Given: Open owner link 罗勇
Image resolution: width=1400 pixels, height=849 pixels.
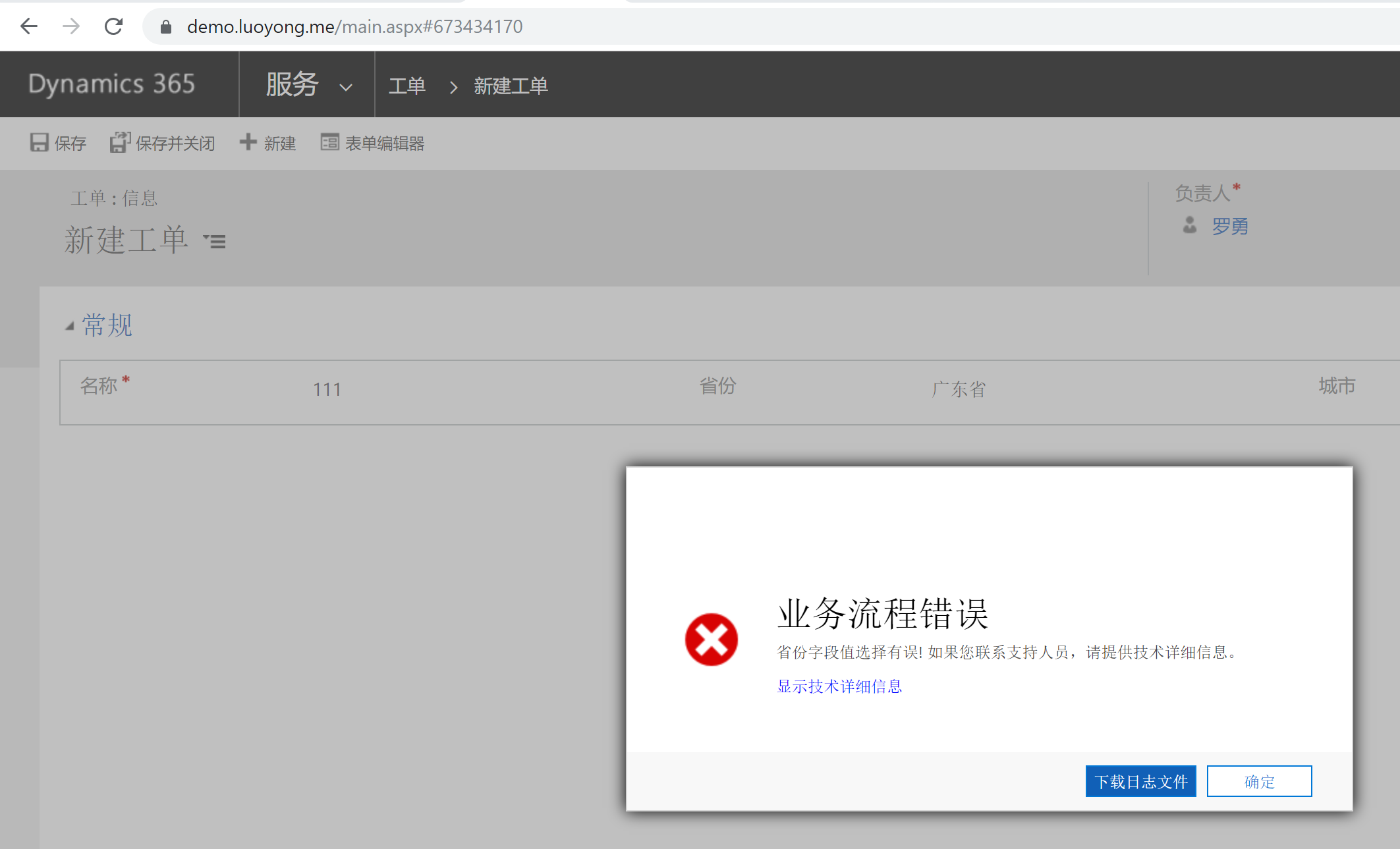Looking at the screenshot, I should 1230,227.
